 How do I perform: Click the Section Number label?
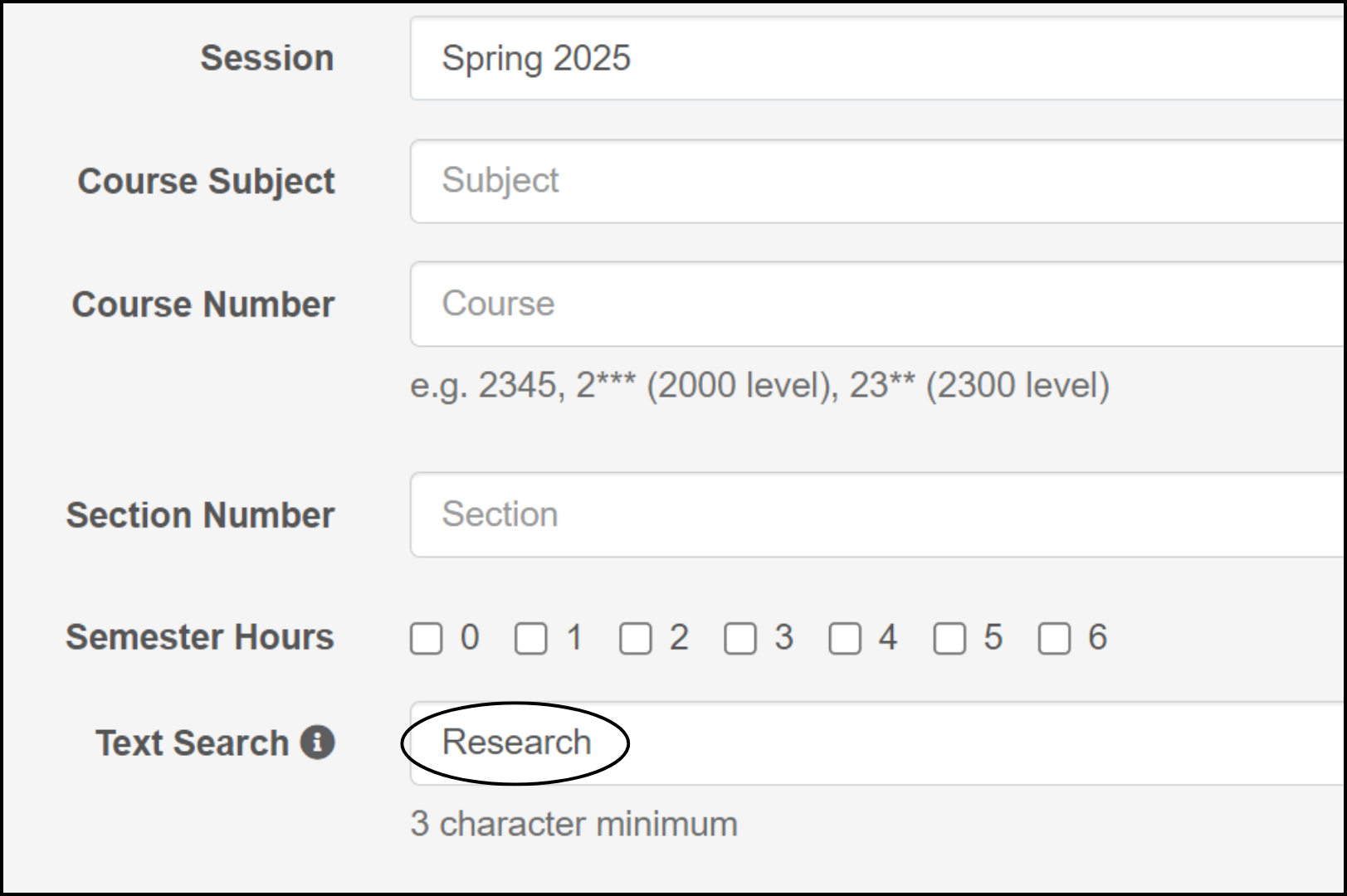tap(201, 515)
